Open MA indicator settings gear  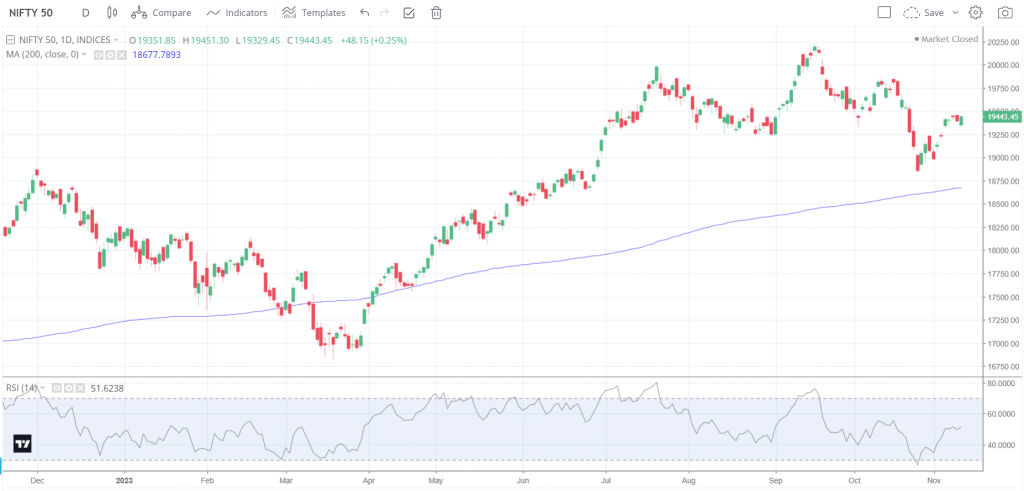click(x=110, y=55)
